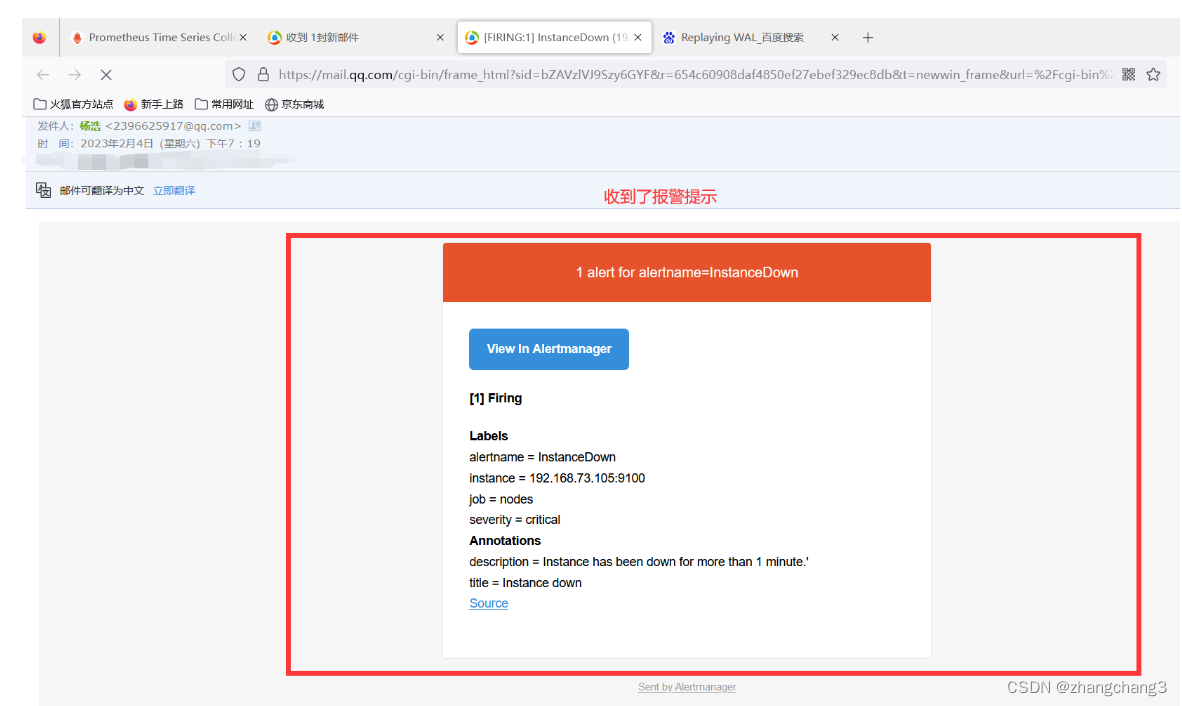Go forward to next page
The height and width of the screenshot is (706, 1182).
point(74,75)
